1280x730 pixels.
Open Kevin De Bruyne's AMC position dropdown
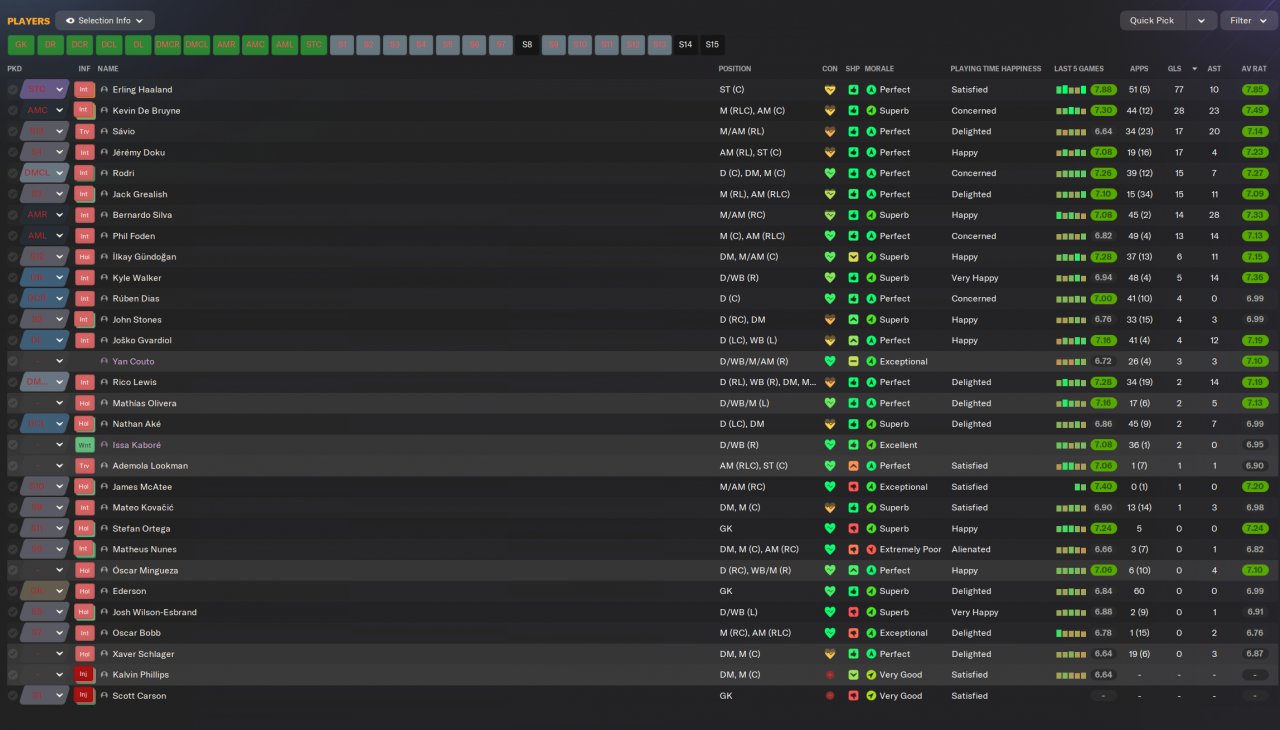pyautogui.click(x=45, y=111)
